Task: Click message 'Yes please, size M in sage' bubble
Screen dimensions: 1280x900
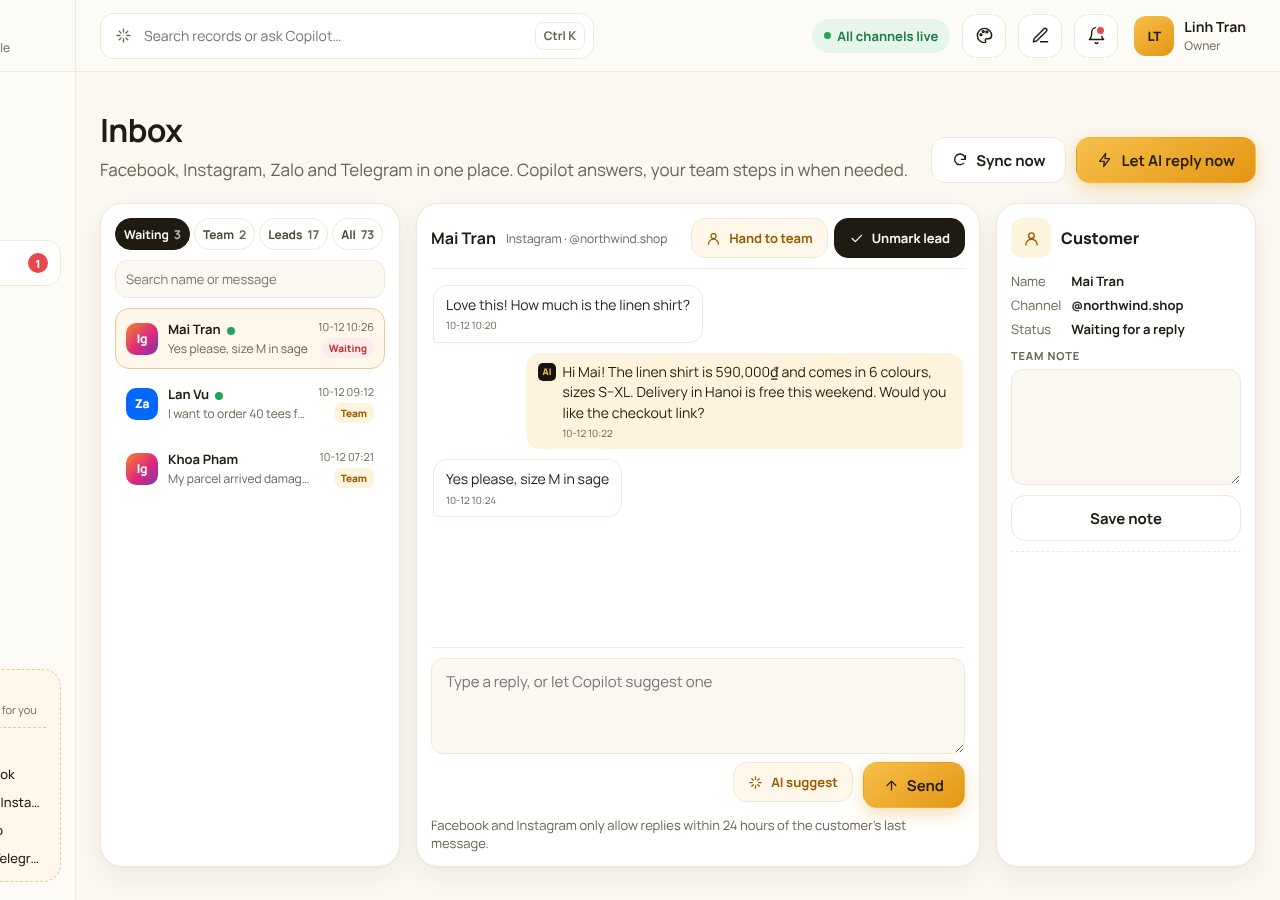Action: [527, 488]
